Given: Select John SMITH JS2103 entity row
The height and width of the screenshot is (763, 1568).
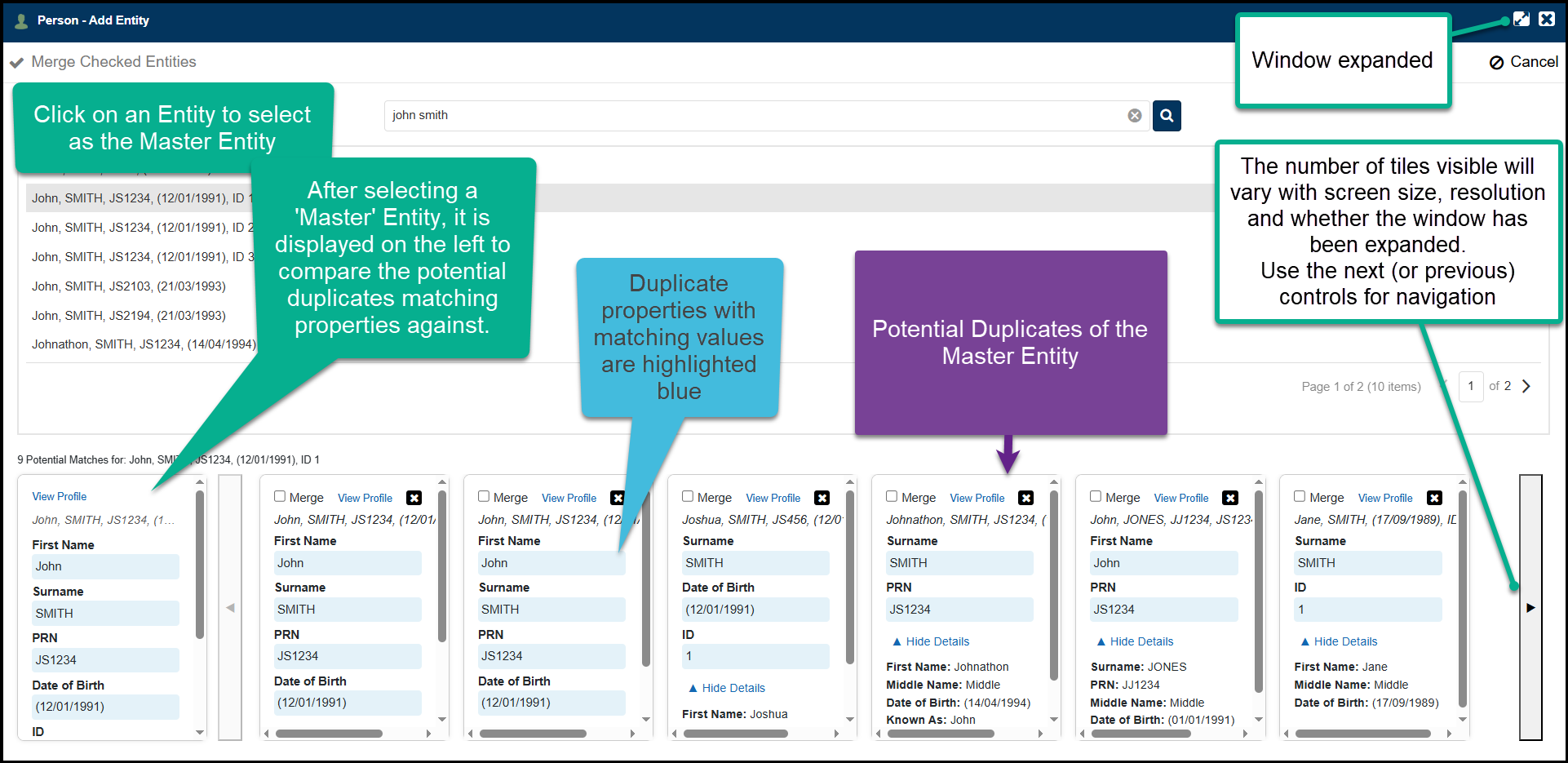Looking at the screenshot, I should (x=129, y=286).
